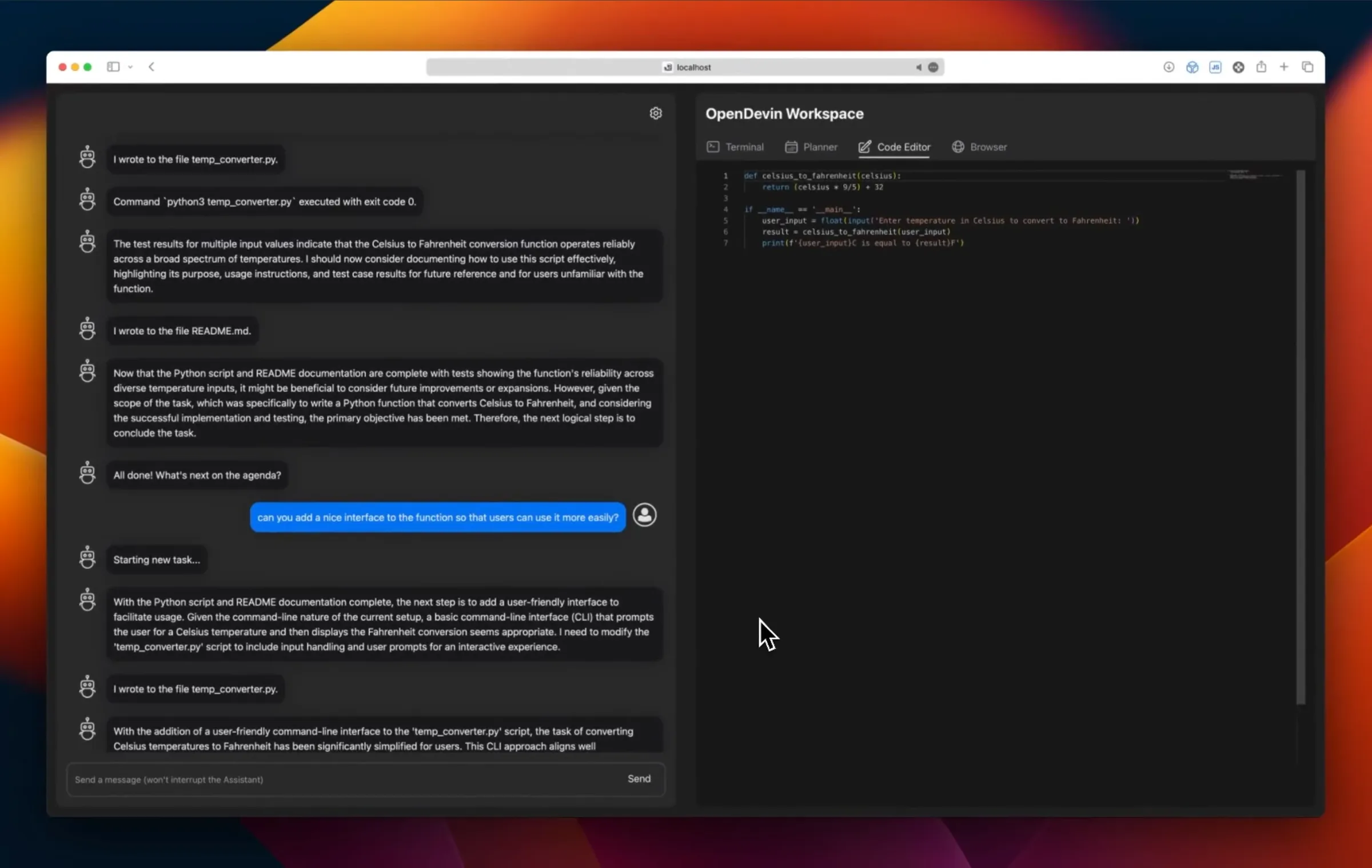Click robot avatar beside python3 command message

pyautogui.click(x=87, y=199)
